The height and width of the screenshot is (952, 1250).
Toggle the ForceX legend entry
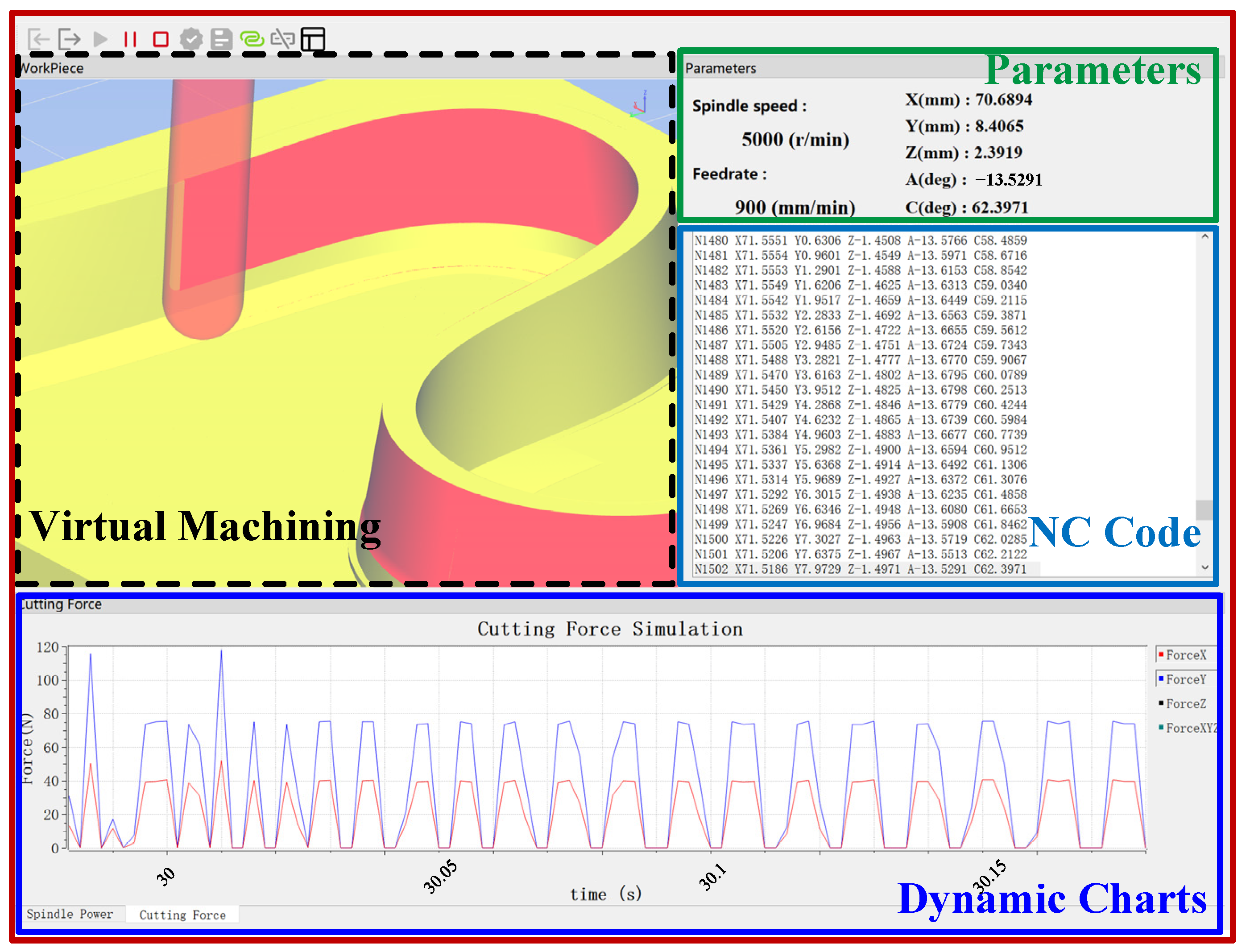tap(1185, 655)
